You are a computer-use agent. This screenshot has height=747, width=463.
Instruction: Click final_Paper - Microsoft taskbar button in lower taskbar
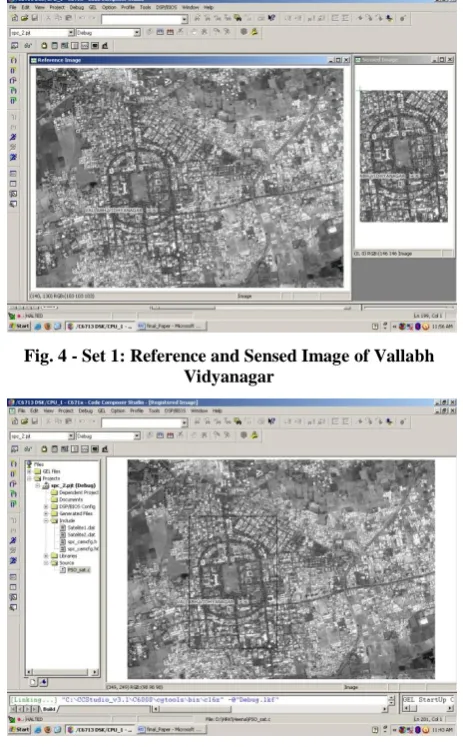171,730
